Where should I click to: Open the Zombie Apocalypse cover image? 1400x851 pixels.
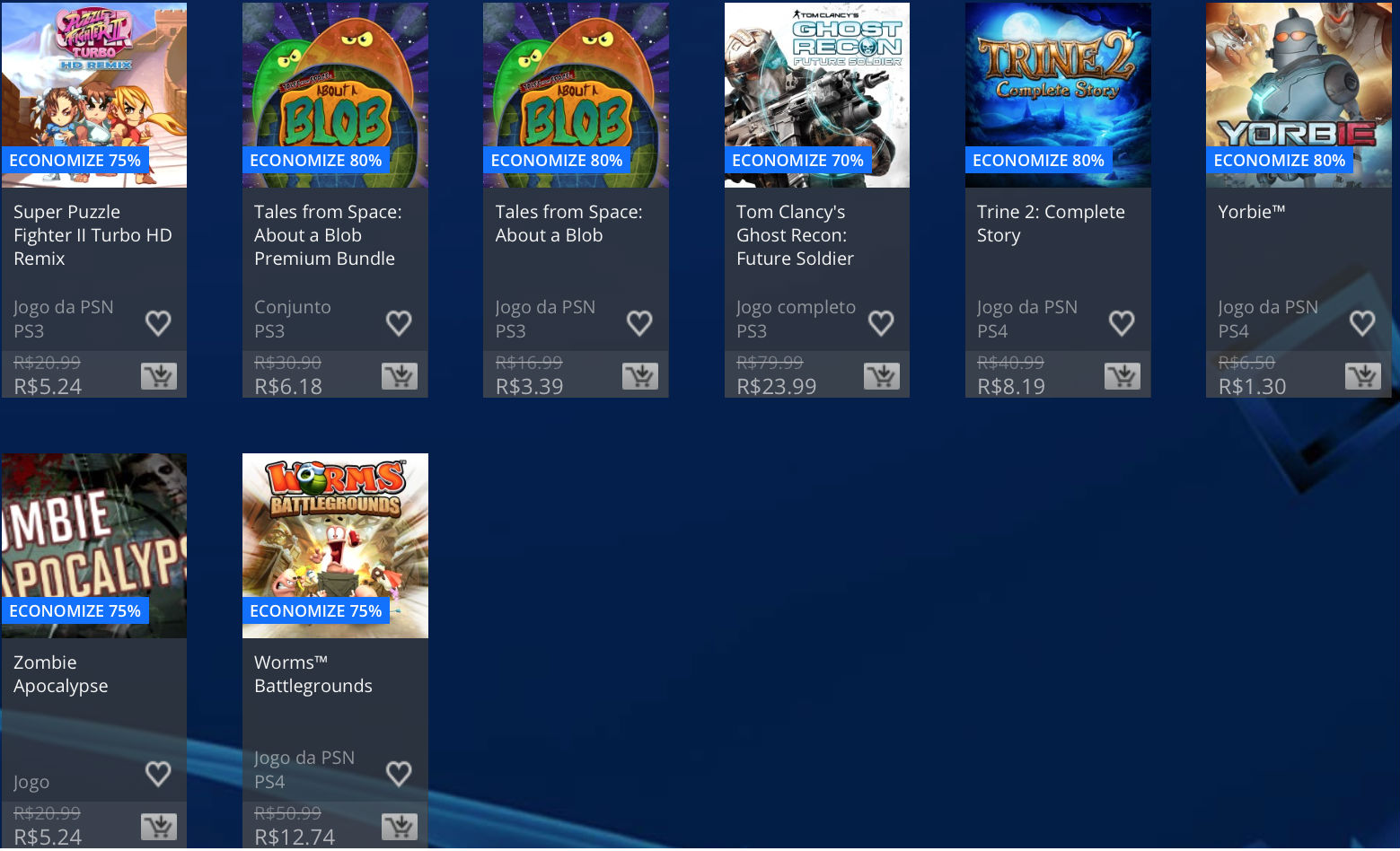click(x=94, y=546)
